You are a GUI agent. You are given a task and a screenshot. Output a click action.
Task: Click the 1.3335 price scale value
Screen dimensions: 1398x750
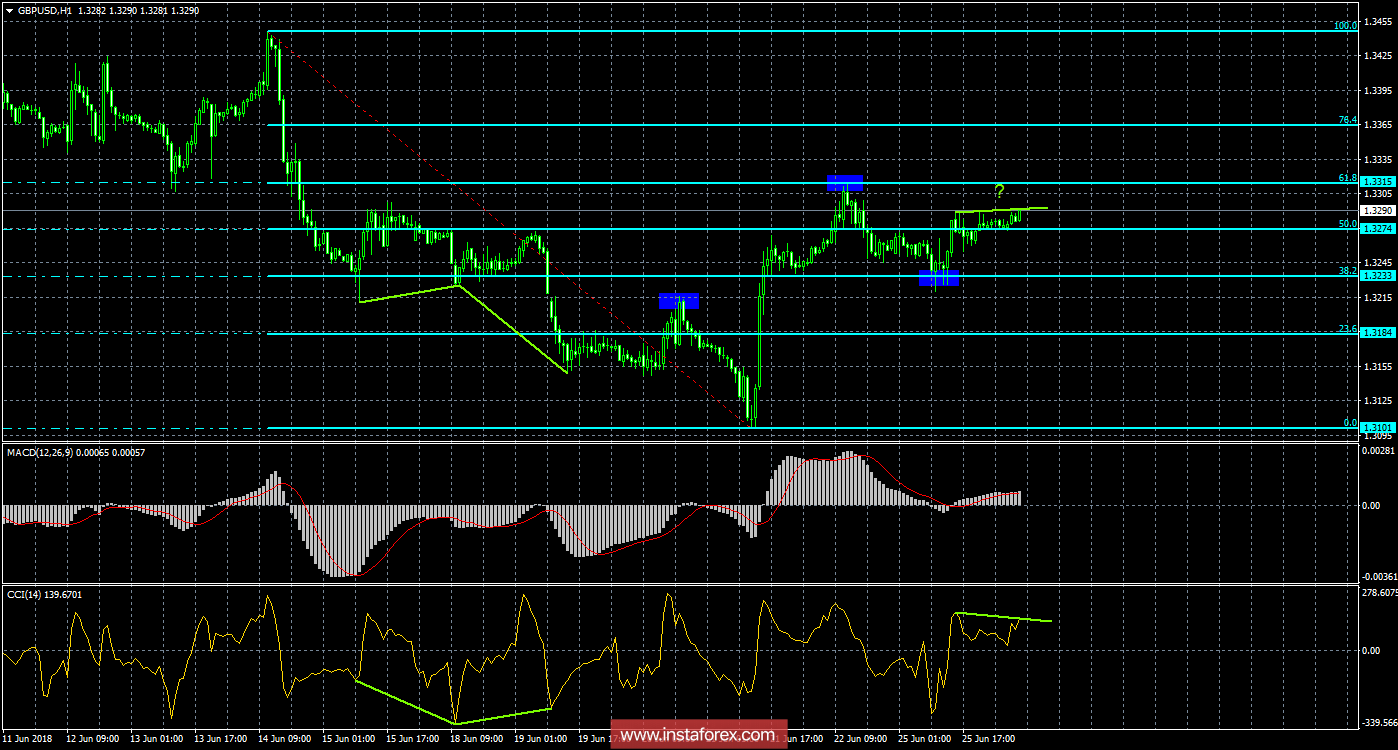pos(1377,159)
